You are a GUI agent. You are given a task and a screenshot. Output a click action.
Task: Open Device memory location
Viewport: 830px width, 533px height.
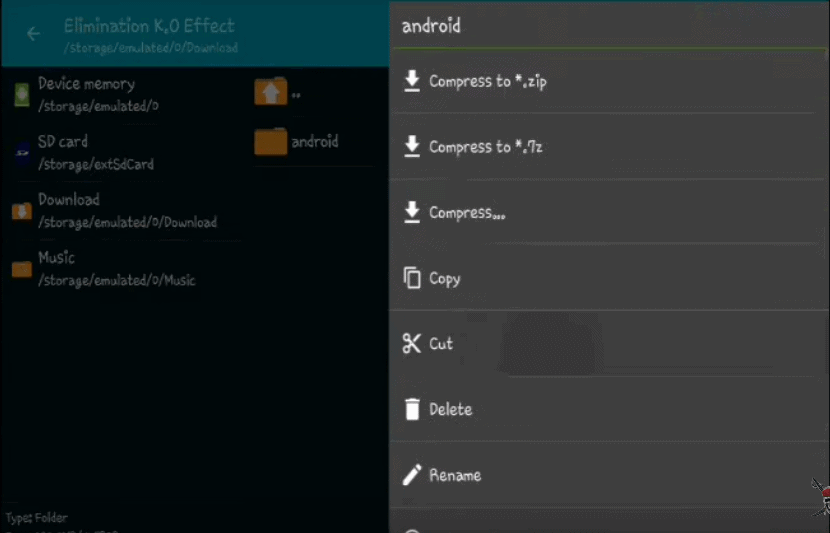click(124, 95)
